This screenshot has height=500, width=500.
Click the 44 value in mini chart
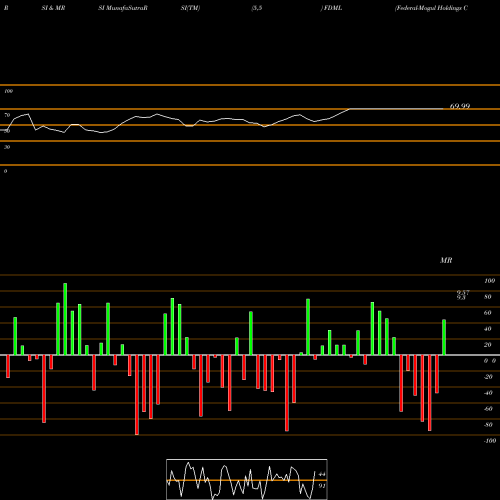pyautogui.click(x=322, y=474)
